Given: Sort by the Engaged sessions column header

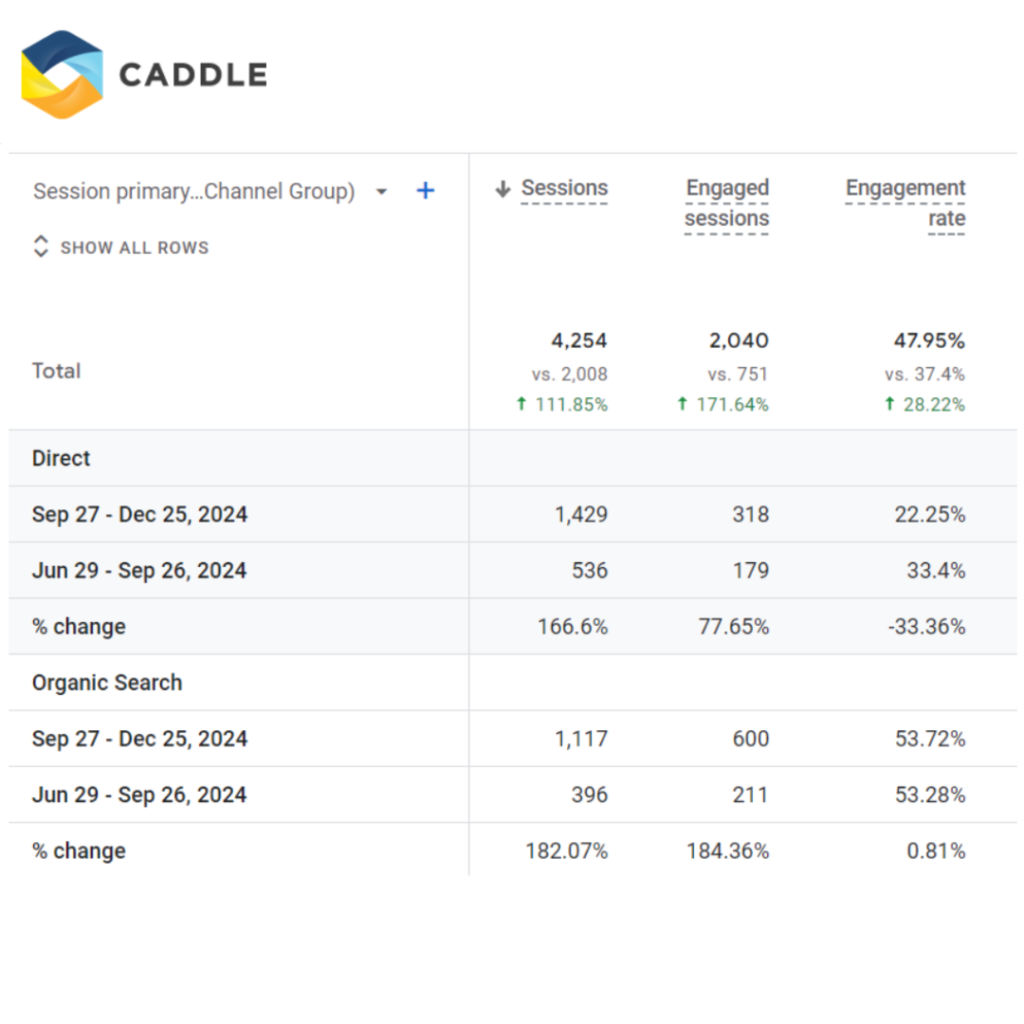Looking at the screenshot, I should point(727,203).
